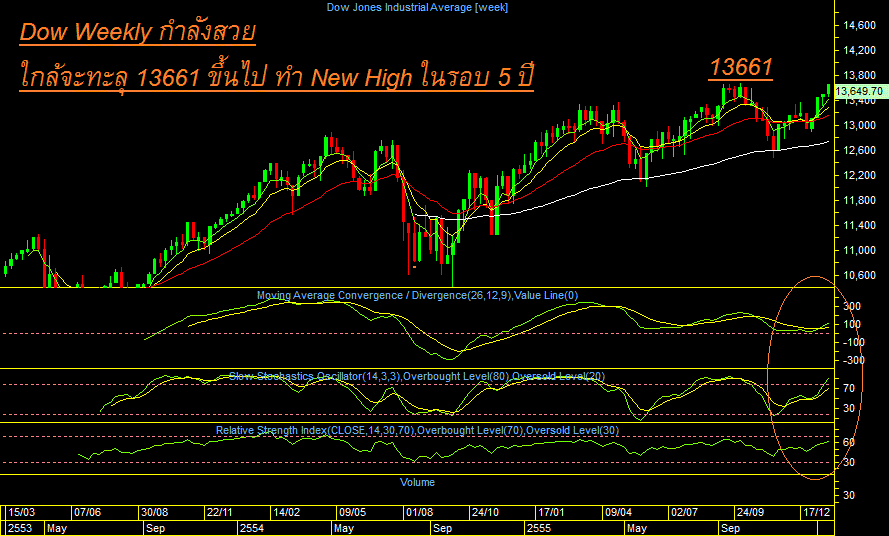Click the 60 value on RSI axis
The image size is (889, 536).
tap(849, 442)
